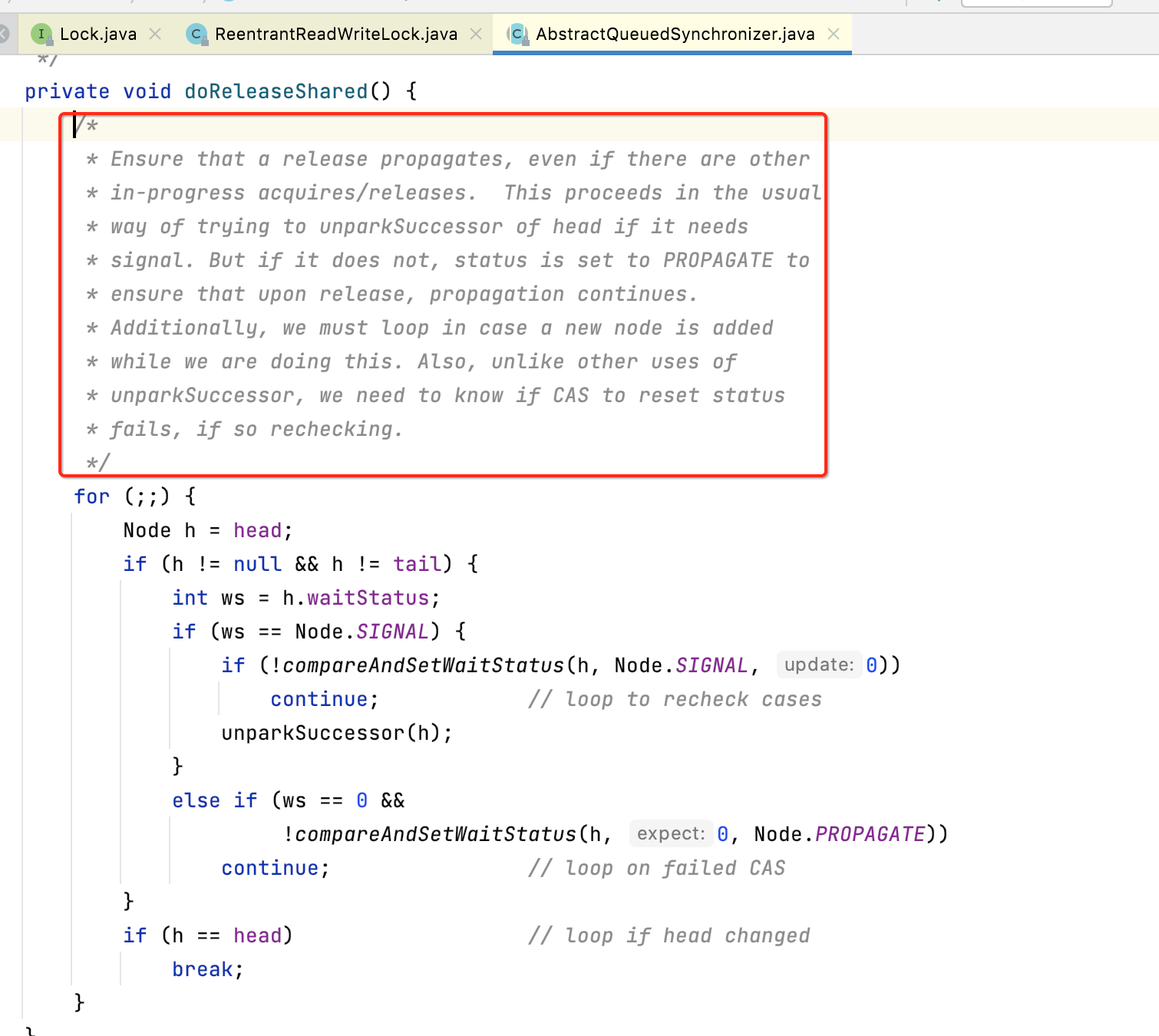Click 'waitStatus' field in int ws line
1159x1036 pixels.
click(x=368, y=598)
